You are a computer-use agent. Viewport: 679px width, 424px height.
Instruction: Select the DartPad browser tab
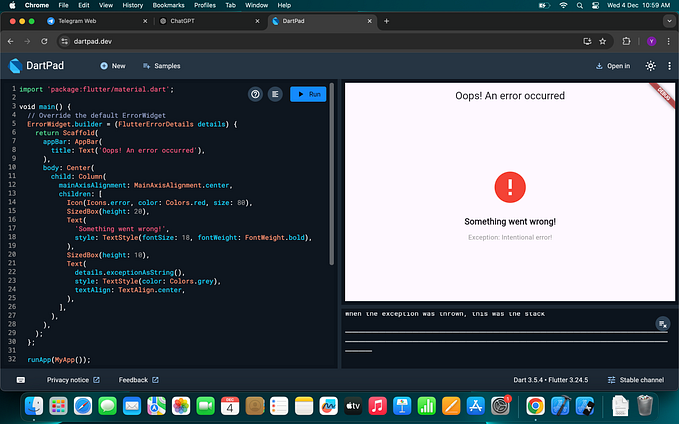tap(322, 21)
